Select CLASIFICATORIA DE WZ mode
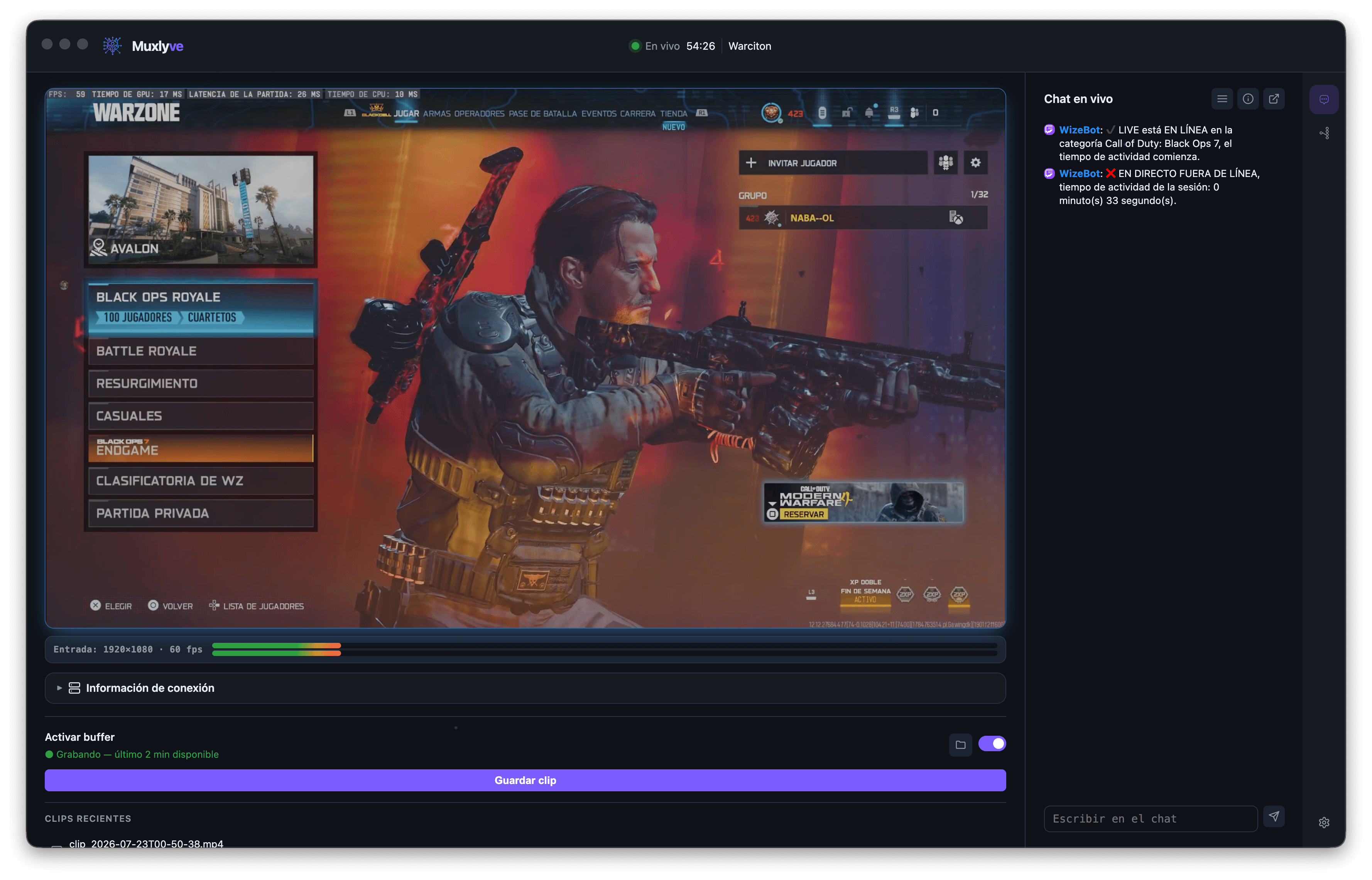The width and height of the screenshot is (1372, 880). [x=201, y=480]
